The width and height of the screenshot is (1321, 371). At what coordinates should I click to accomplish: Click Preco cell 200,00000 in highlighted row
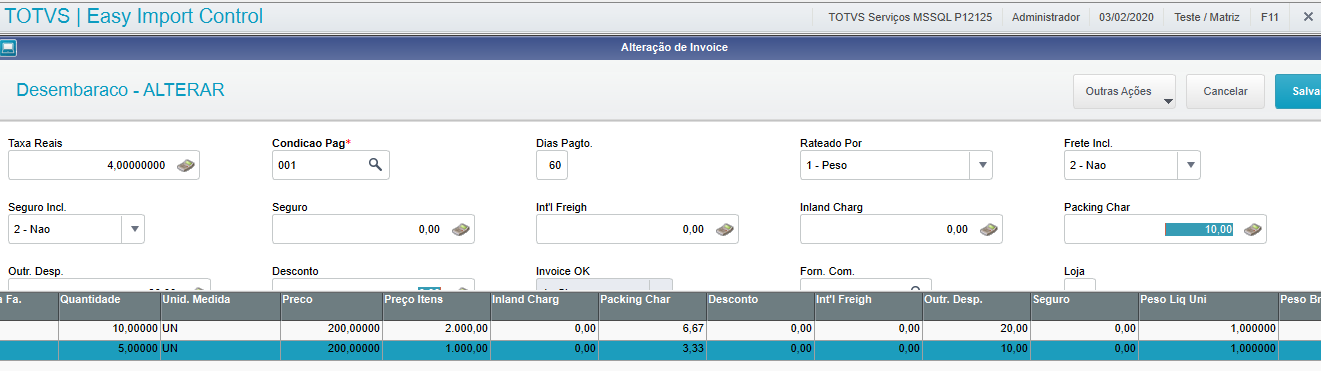[331, 349]
